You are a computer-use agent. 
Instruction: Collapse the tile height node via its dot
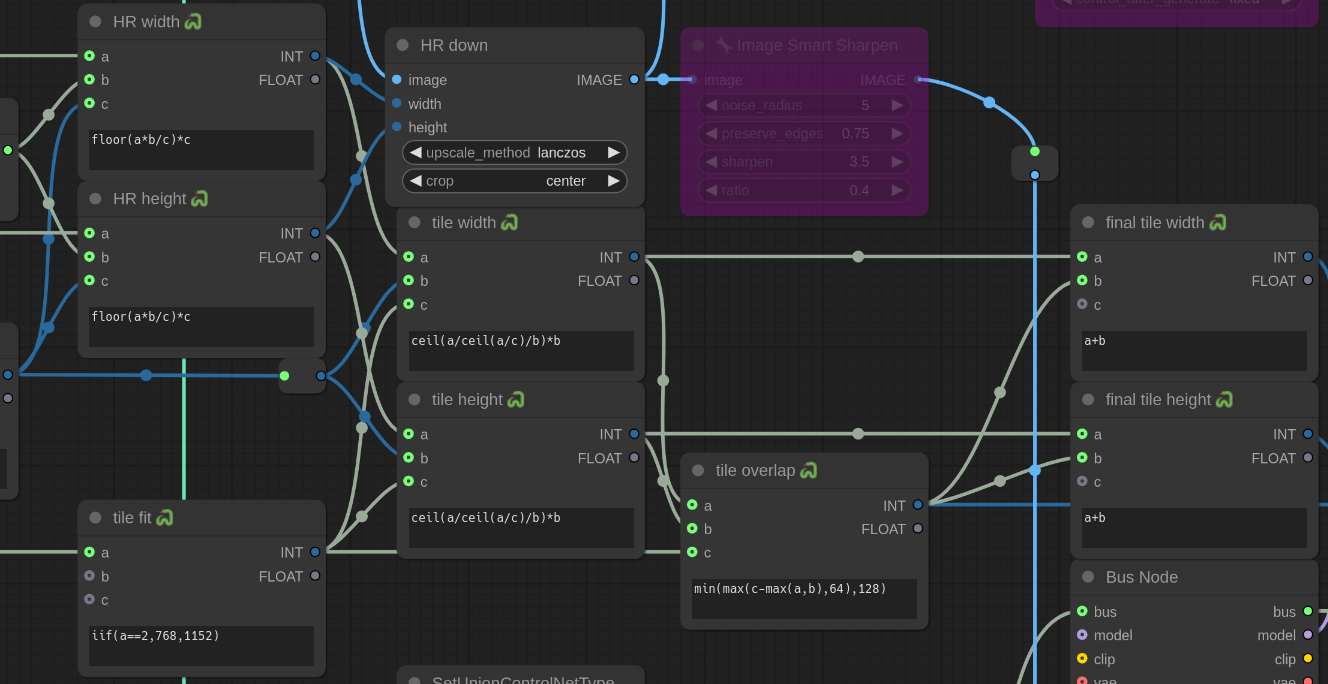pyautogui.click(x=414, y=400)
